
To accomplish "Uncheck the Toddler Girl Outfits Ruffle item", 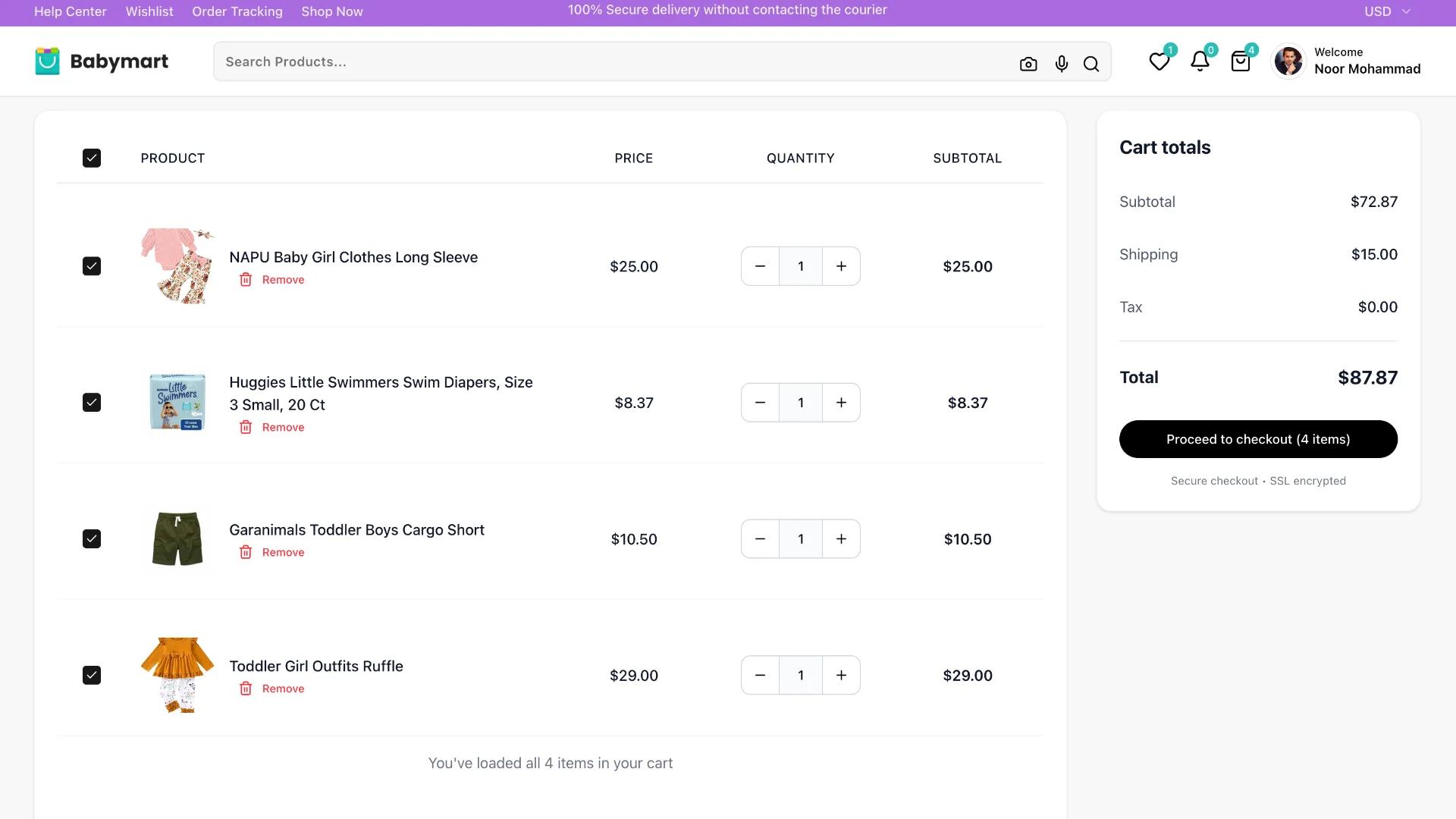I will pos(92,676).
